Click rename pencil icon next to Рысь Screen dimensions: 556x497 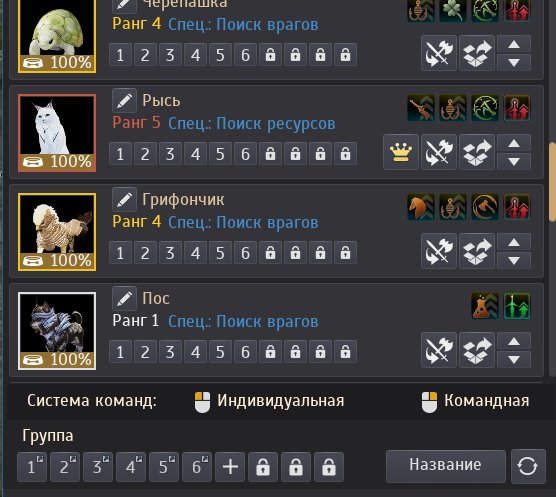pyautogui.click(x=124, y=101)
